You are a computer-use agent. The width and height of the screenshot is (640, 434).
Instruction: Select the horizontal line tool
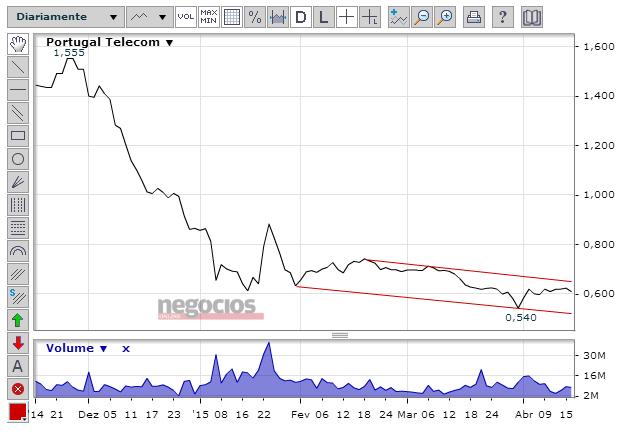pyautogui.click(x=18, y=90)
